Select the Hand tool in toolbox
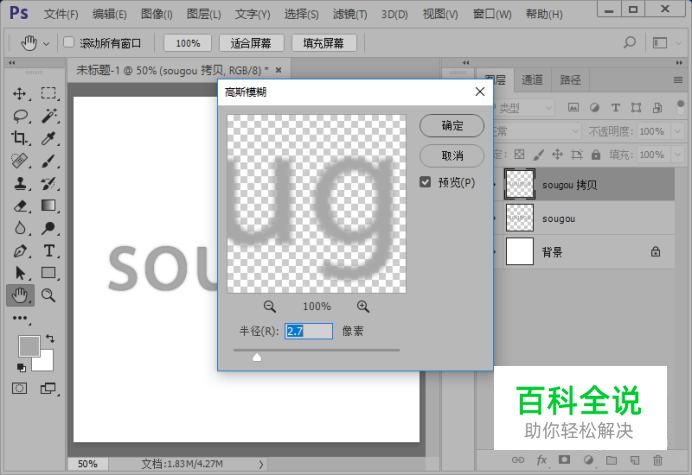The image size is (692, 475). pyautogui.click(x=20, y=295)
